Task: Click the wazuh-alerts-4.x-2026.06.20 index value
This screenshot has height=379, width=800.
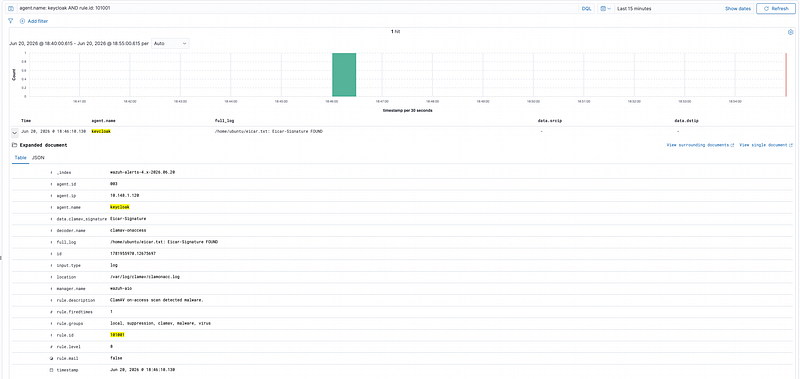Action: pyautogui.click(x=142, y=172)
